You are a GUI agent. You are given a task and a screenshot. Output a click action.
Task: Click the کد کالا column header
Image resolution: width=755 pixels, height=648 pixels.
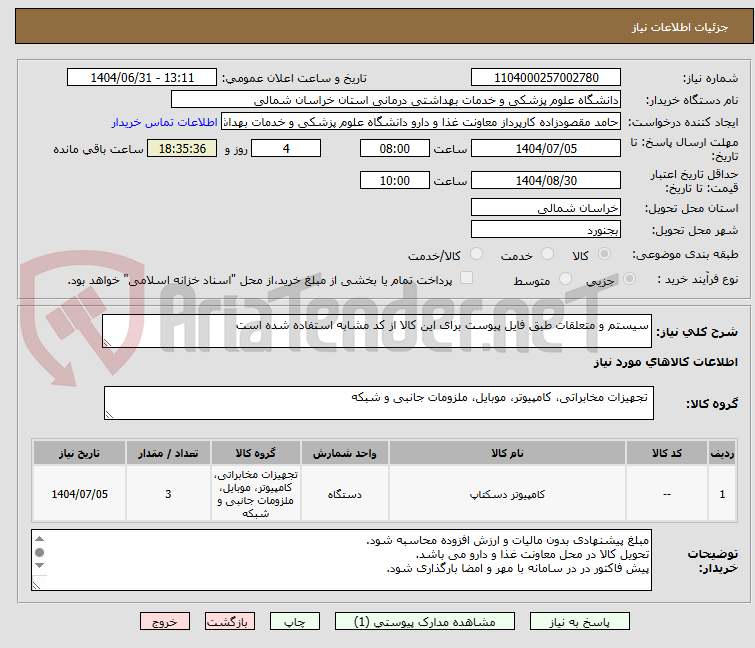tap(666, 453)
